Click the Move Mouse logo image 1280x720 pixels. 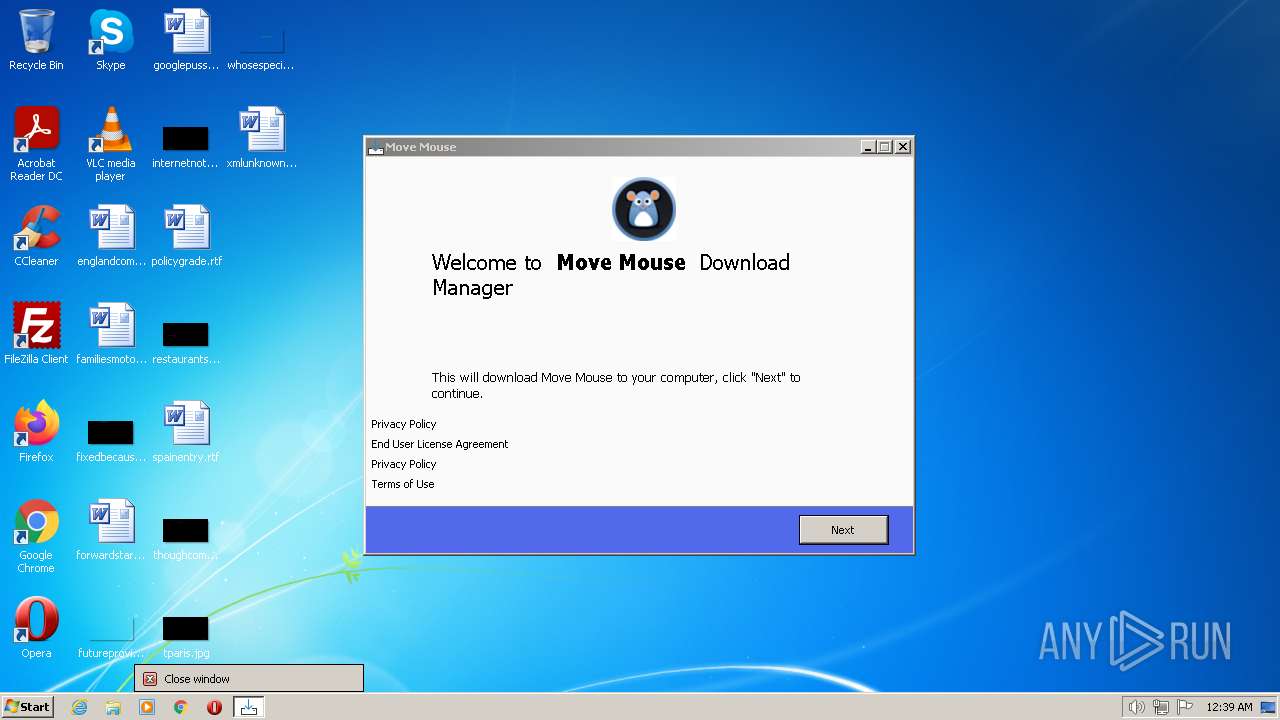[x=644, y=210]
